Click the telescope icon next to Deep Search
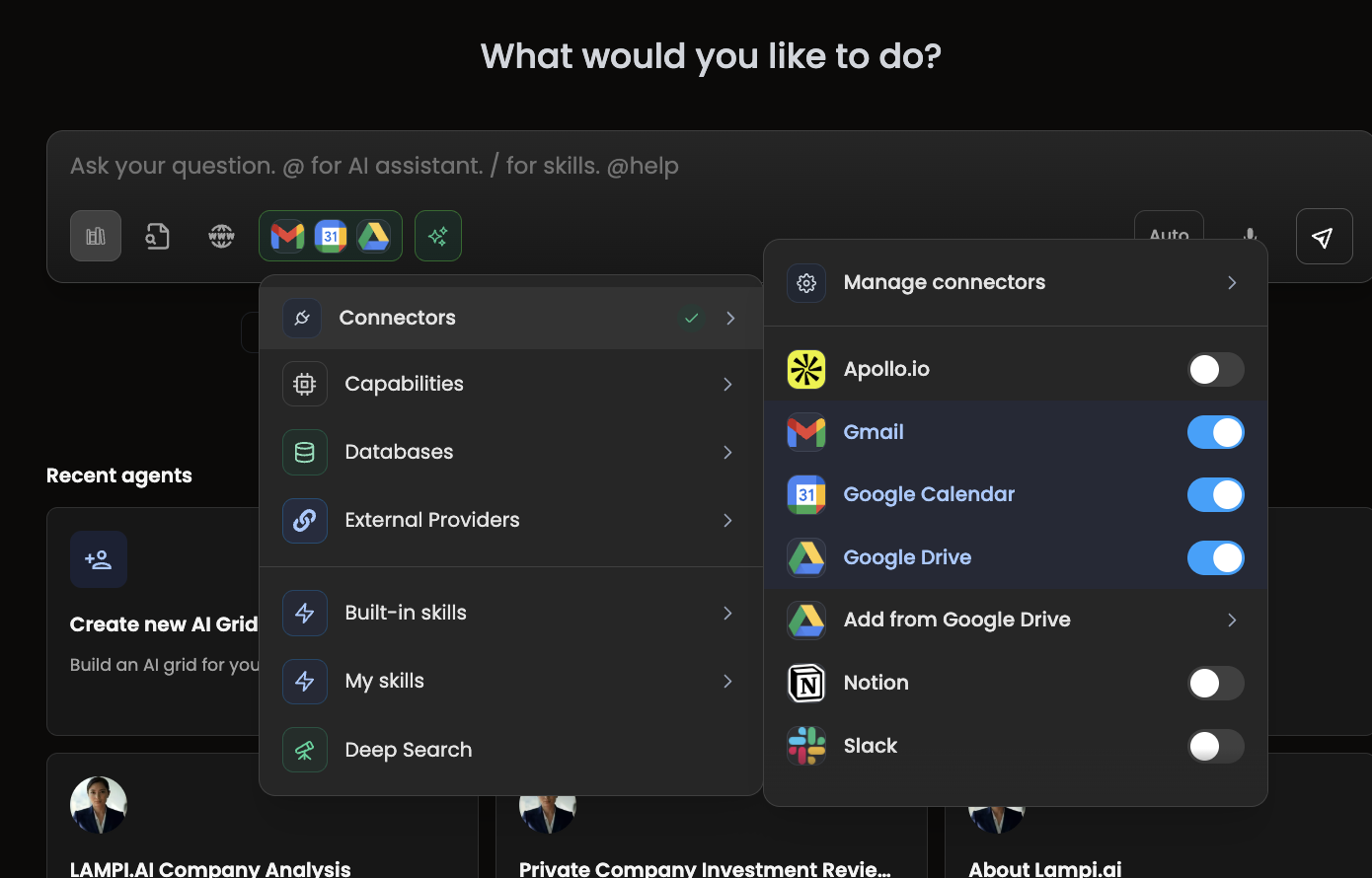Viewport: 1372px width, 878px height. coord(305,750)
